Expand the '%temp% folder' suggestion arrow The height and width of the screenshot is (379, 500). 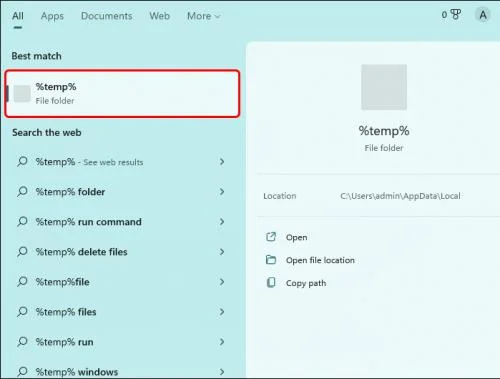222,192
